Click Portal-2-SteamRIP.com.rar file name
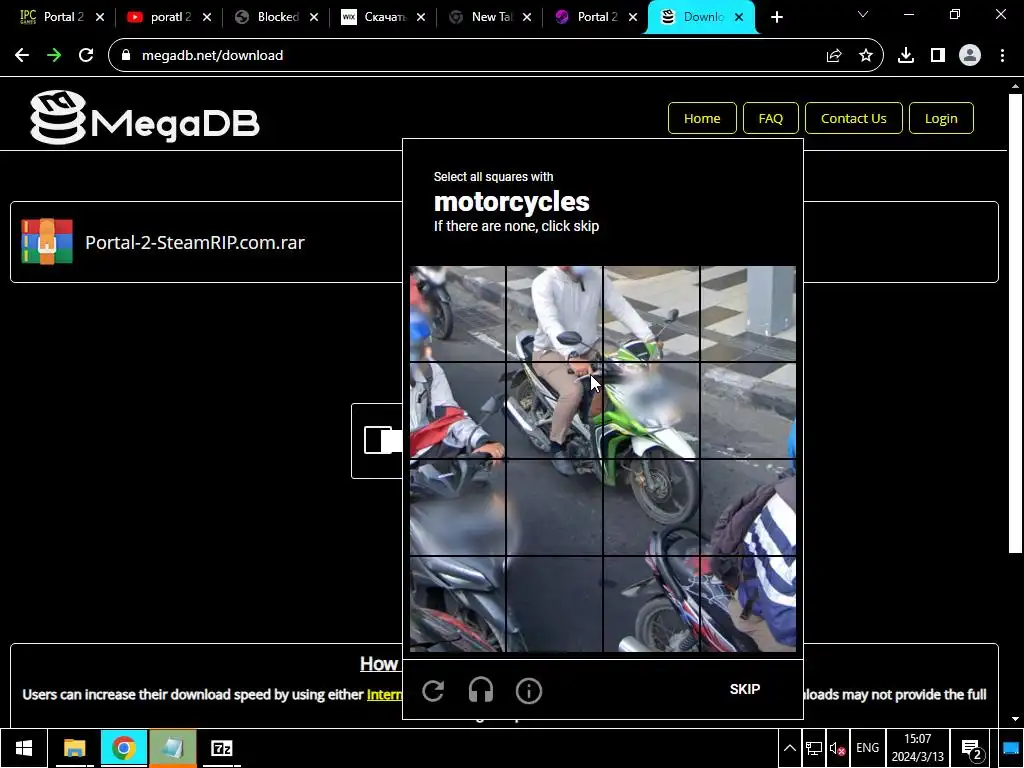The height and width of the screenshot is (768, 1024). (x=195, y=242)
